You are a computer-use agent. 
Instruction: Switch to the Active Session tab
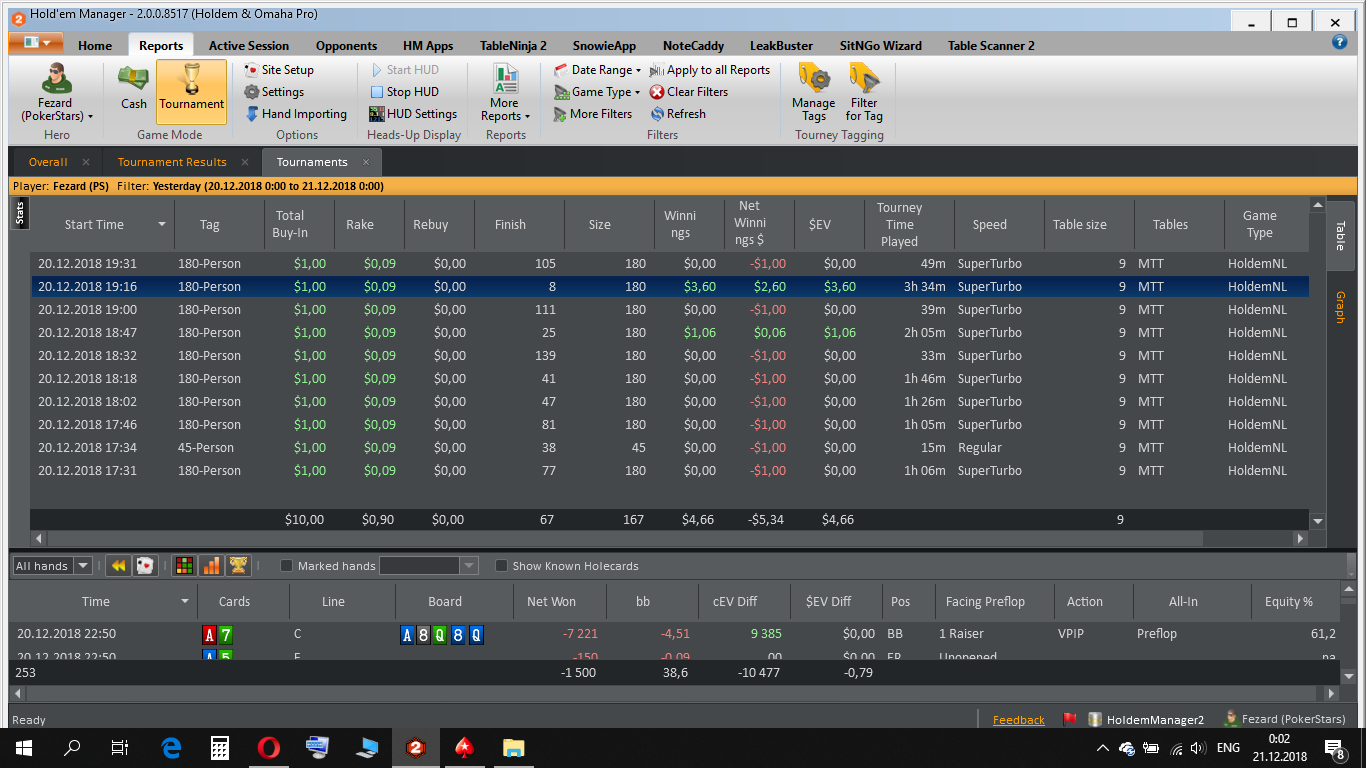tap(249, 45)
